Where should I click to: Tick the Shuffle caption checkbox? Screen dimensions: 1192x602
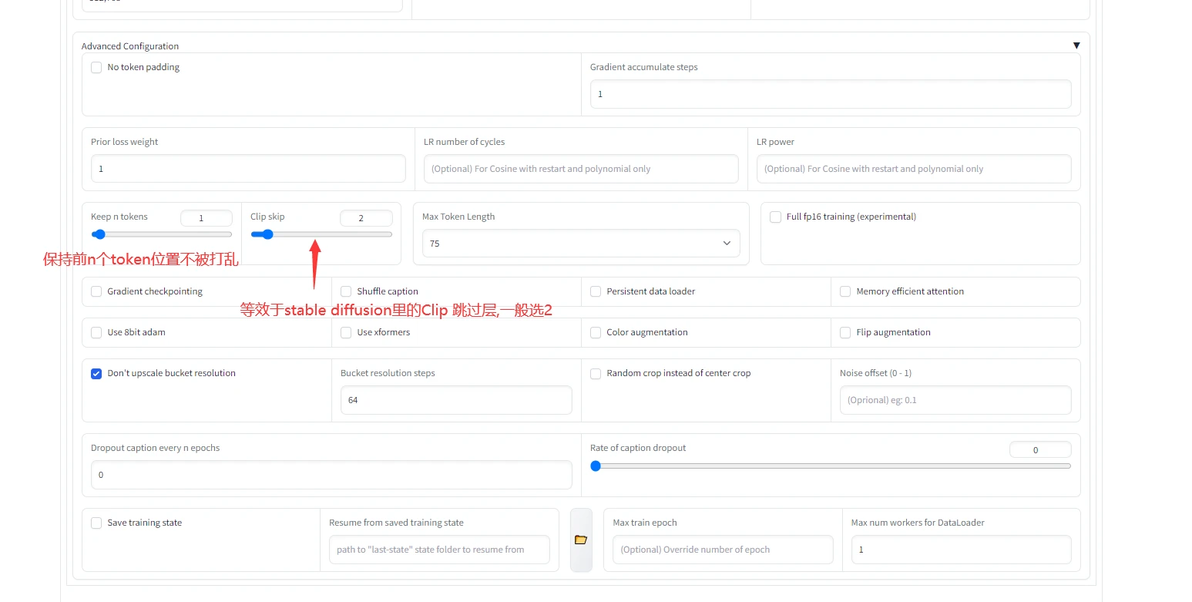coord(346,291)
